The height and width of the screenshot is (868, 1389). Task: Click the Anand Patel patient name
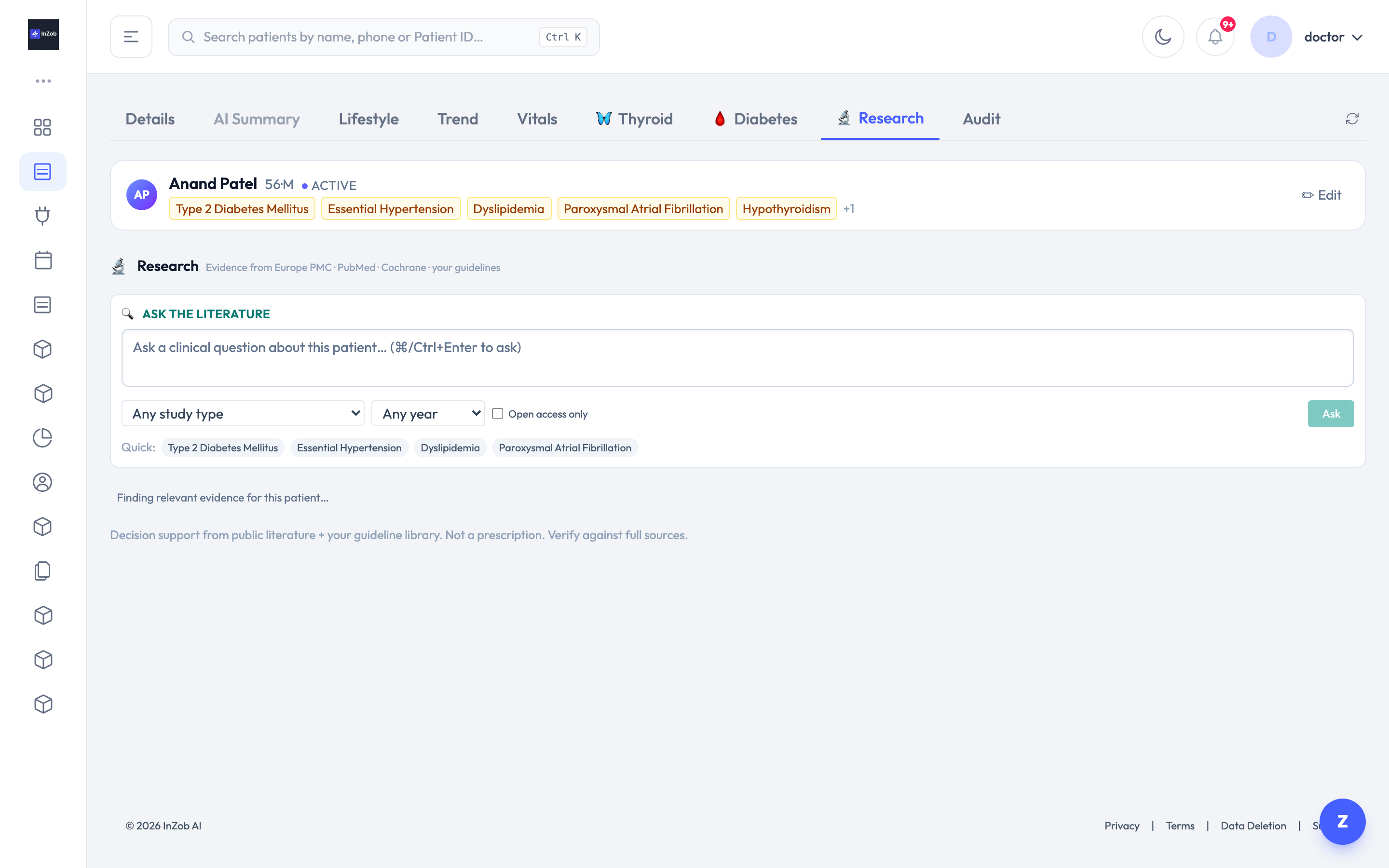click(213, 184)
